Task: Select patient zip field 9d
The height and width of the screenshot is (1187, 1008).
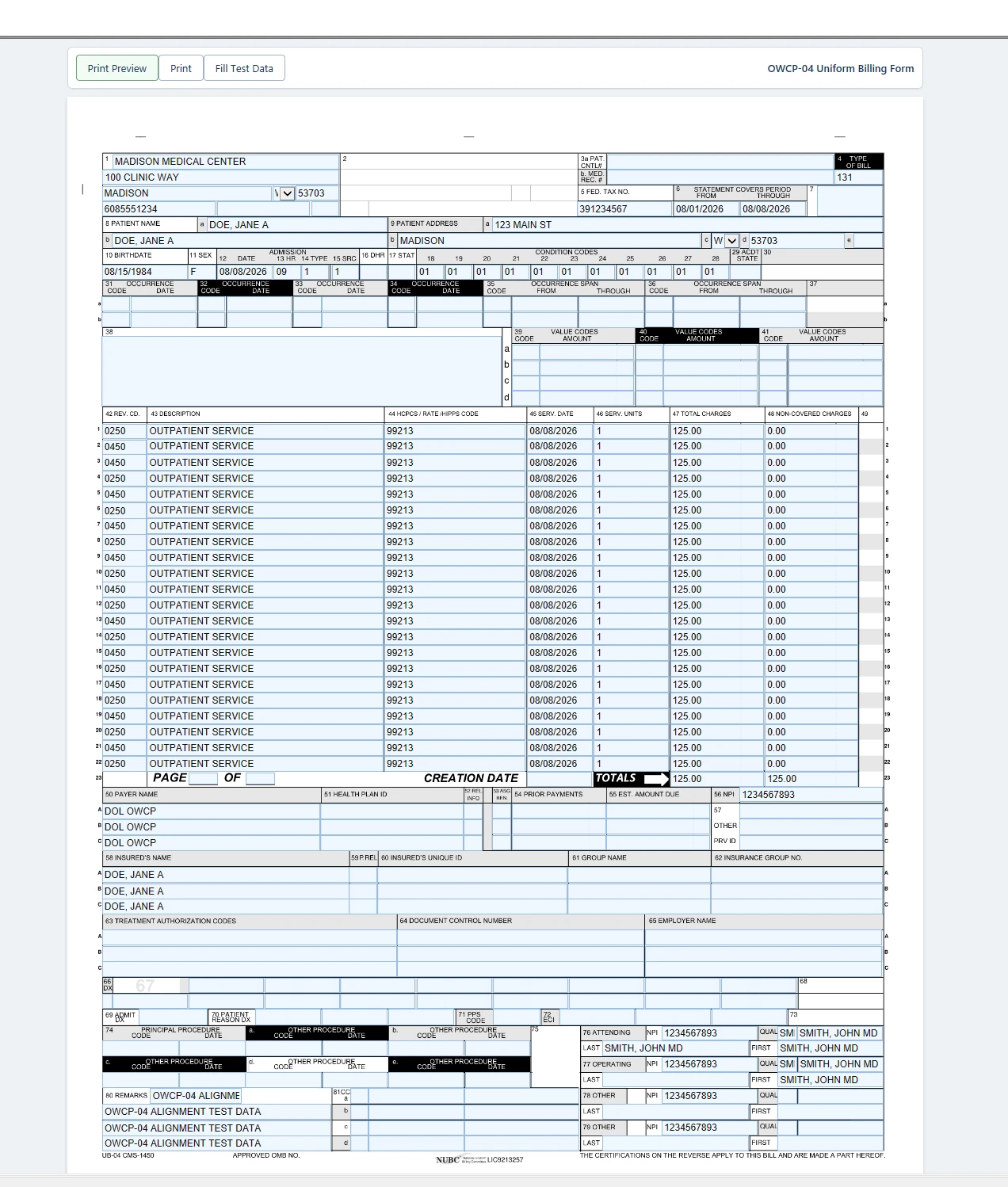Action: tap(796, 241)
